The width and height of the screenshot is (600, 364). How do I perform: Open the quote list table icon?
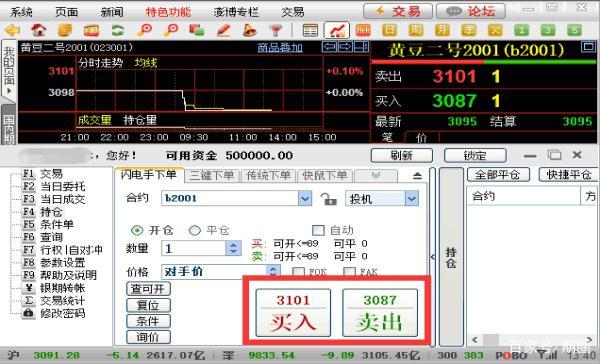coord(310,30)
